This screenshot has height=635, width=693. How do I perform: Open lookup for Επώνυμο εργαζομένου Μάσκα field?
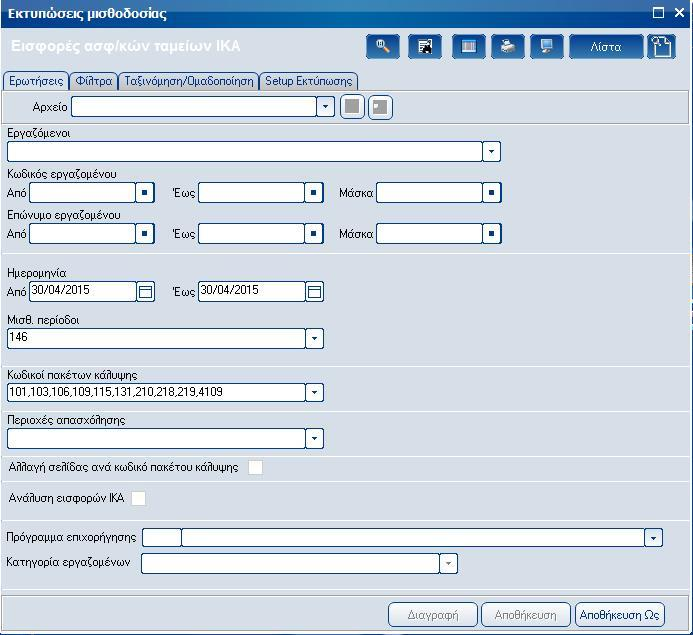click(491, 233)
